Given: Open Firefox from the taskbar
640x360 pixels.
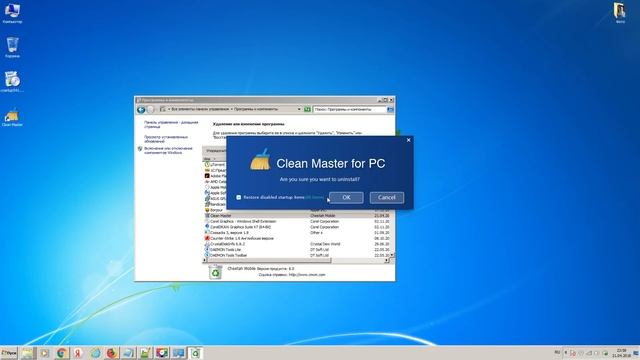Looking at the screenshot, I should point(112,353).
